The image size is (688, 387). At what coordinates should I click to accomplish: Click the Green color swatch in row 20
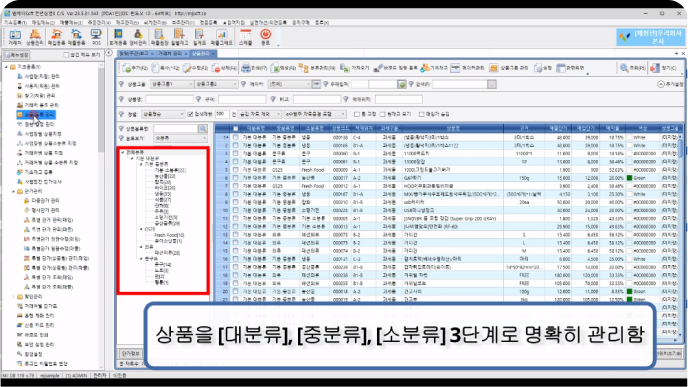click(x=629, y=291)
